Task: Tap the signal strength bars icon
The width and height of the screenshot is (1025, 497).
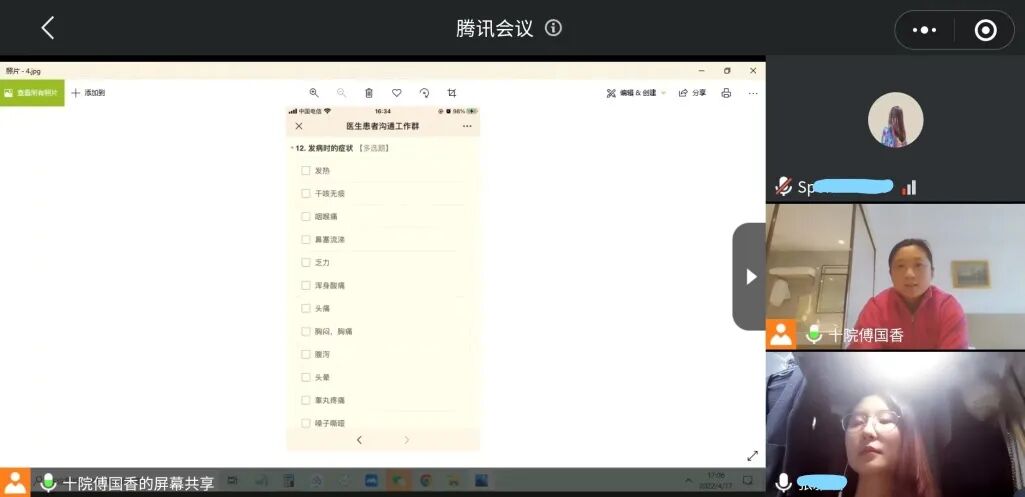Action: click(909, 188)
